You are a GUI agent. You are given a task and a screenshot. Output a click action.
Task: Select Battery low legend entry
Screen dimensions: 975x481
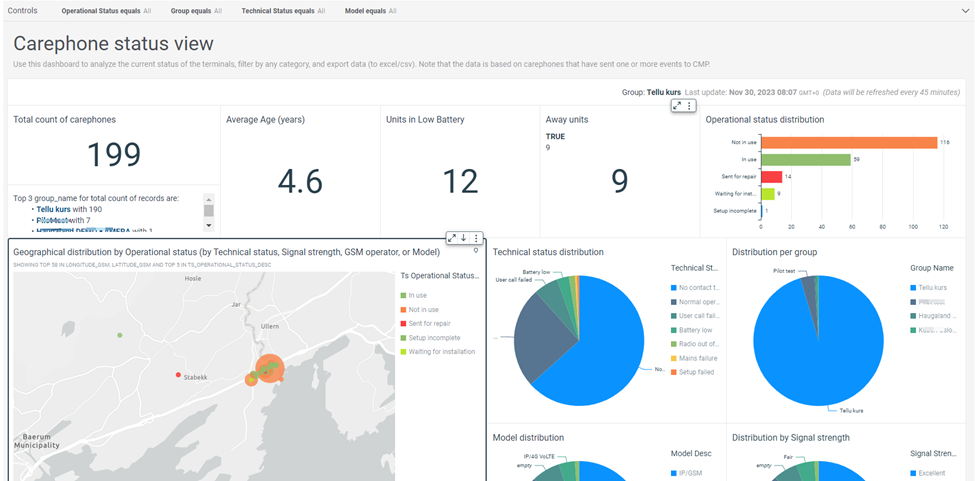(690, 330)
